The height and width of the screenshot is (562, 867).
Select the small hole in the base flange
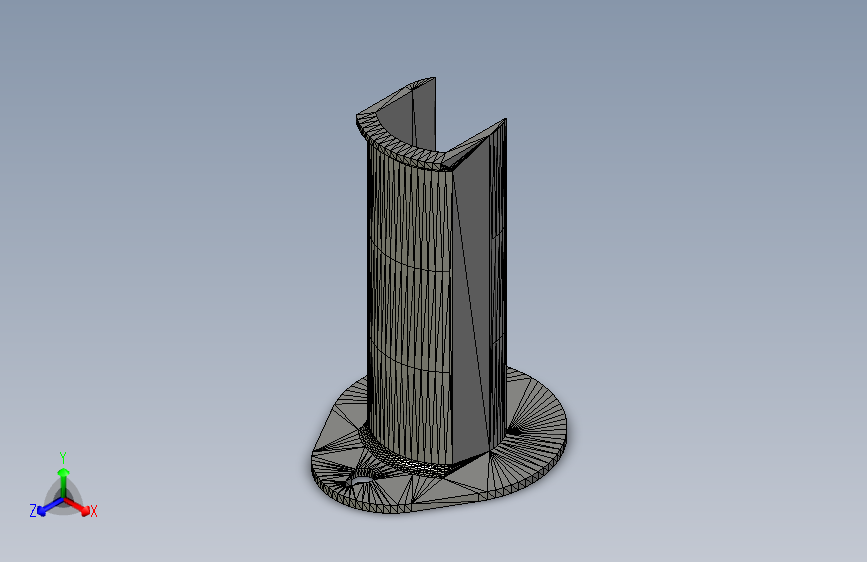click(x=361, y=479)
